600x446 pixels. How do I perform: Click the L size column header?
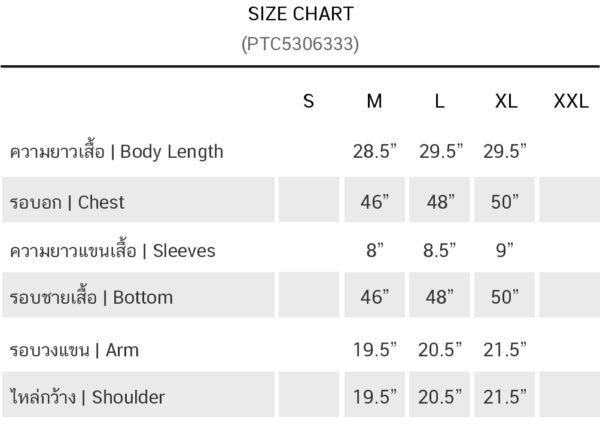[439, 101]
